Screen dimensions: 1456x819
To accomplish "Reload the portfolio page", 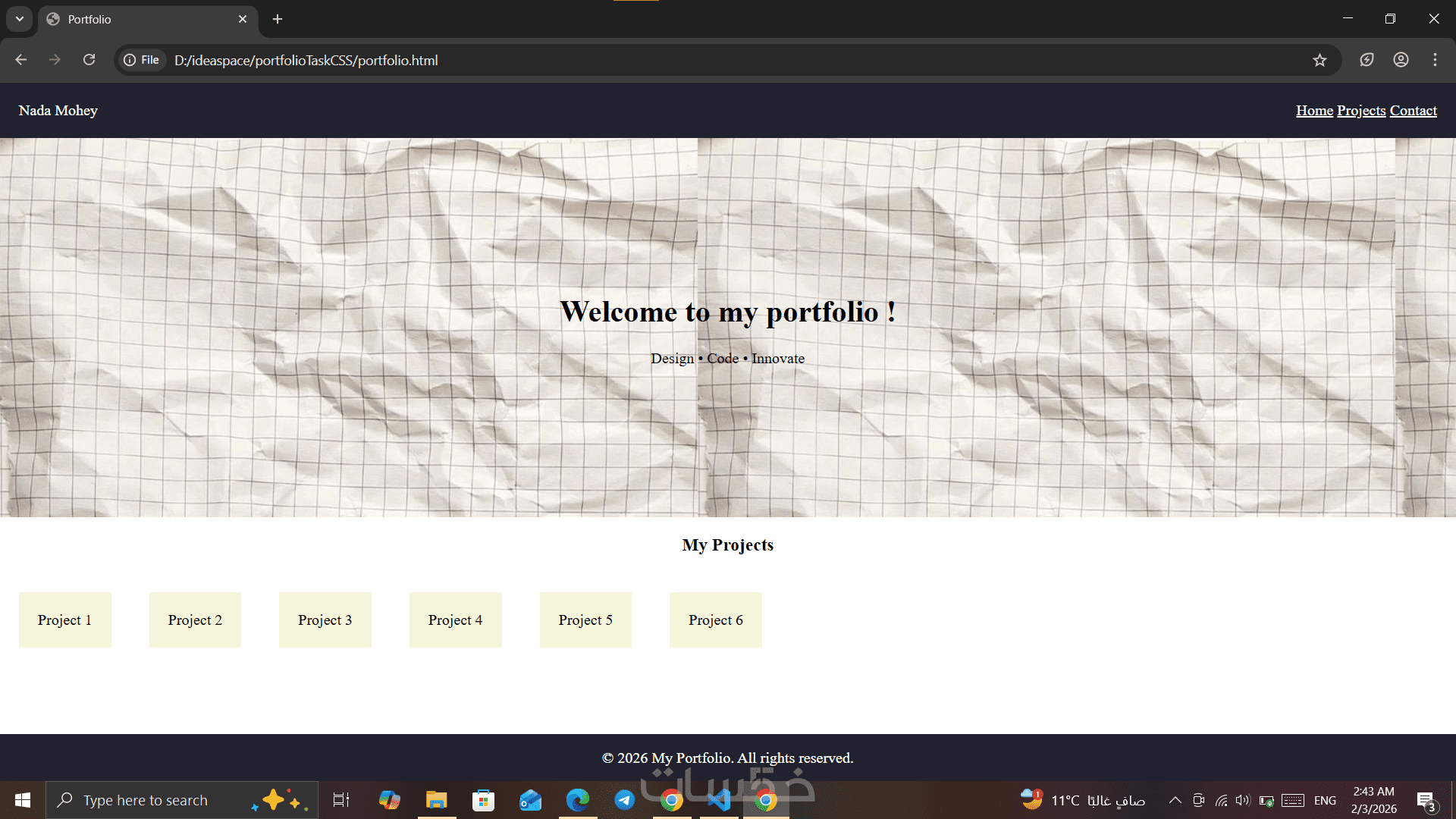I will (89, 60).
